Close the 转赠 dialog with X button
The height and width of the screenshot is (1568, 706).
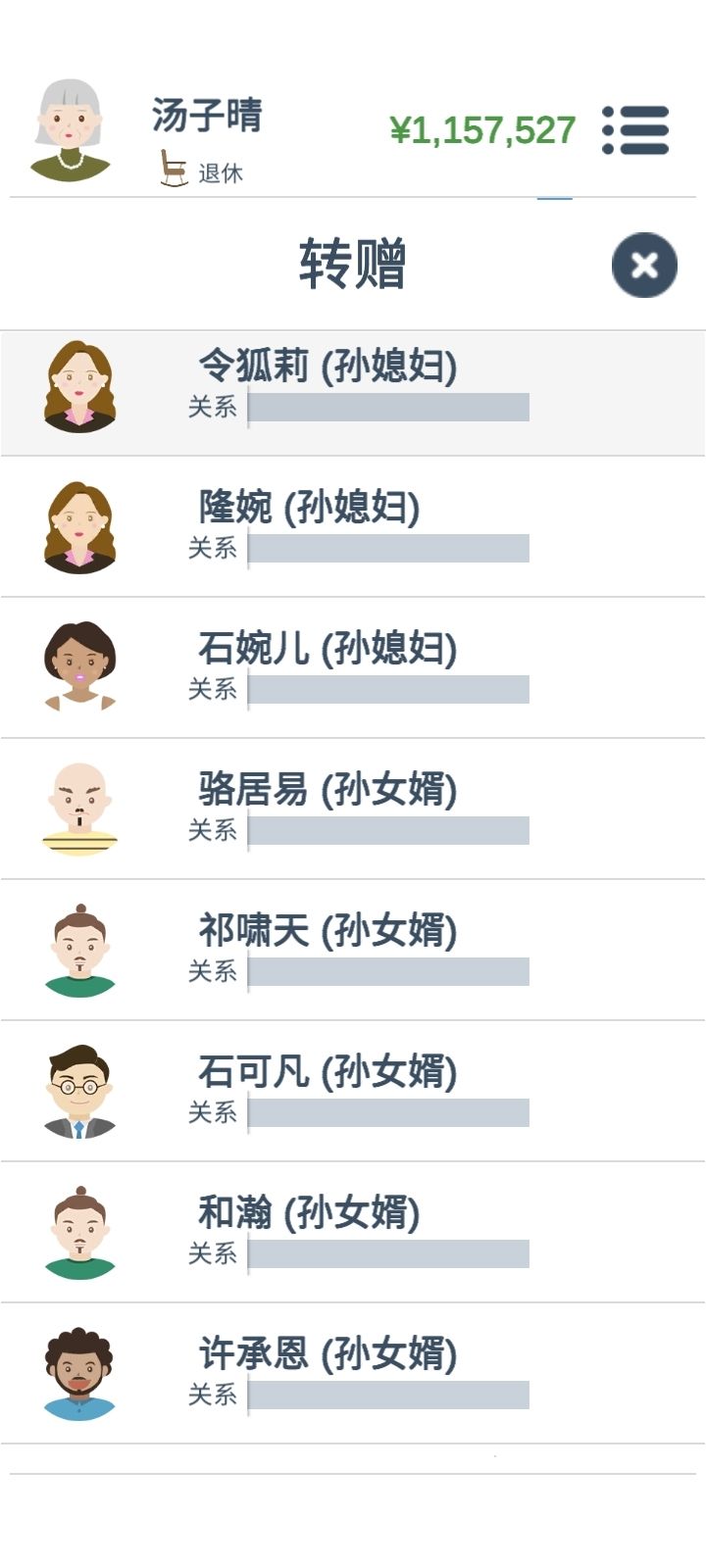click(644, 265)
